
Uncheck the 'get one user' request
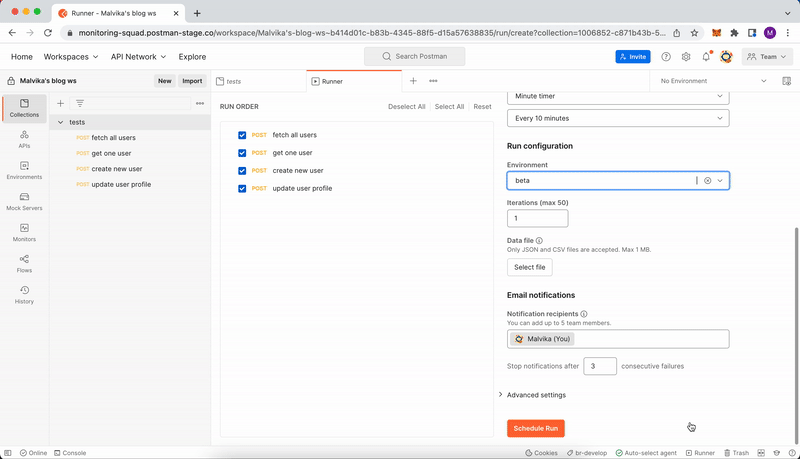point(242,153)
